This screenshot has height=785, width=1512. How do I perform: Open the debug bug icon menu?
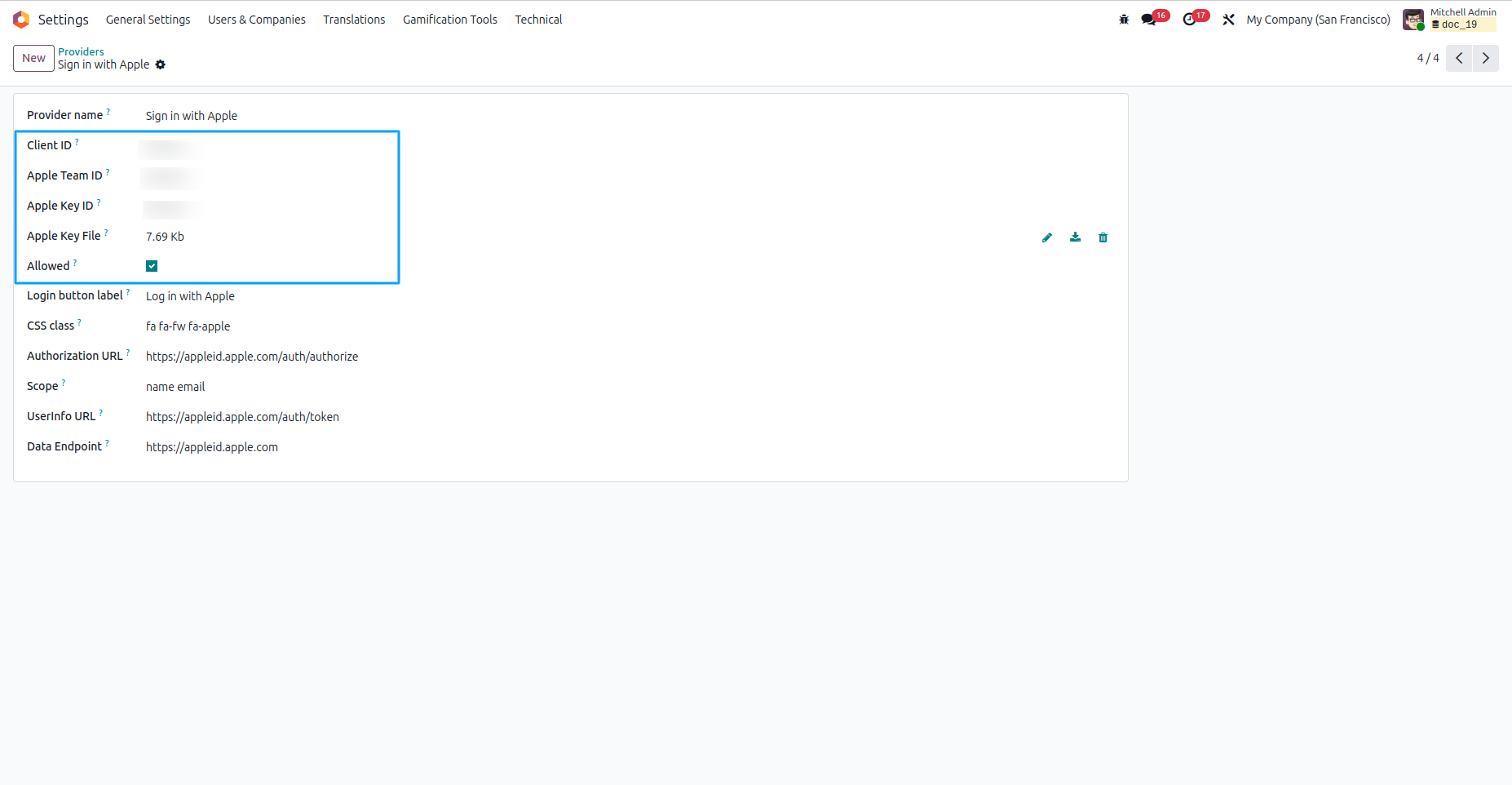1124,20
